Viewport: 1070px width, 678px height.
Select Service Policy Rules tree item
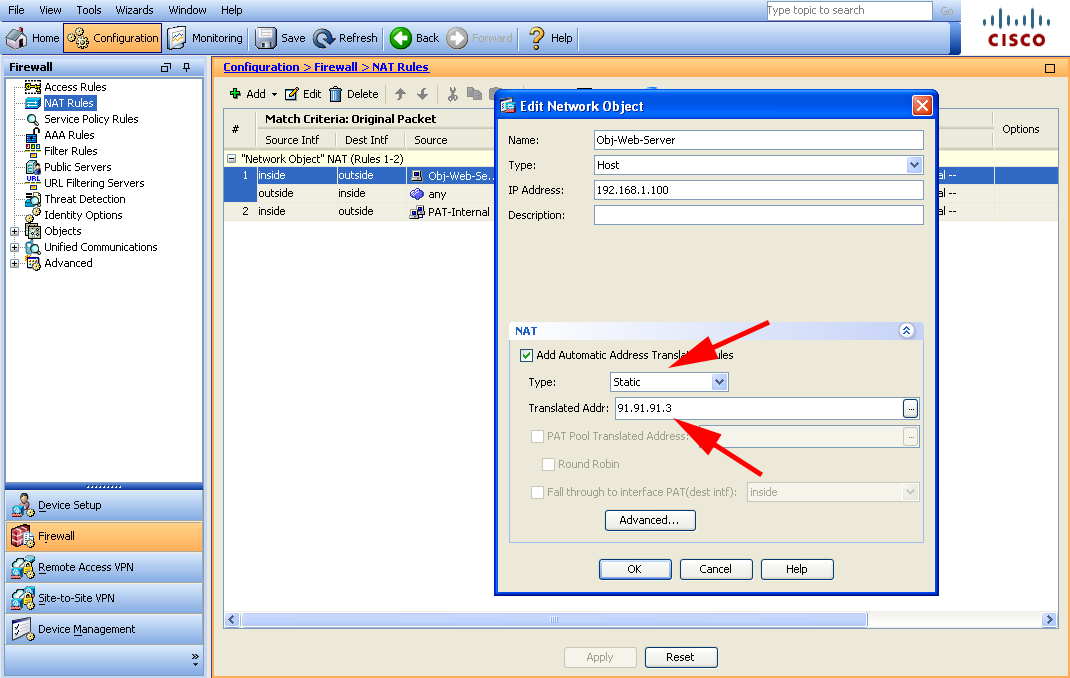(91, 119)
